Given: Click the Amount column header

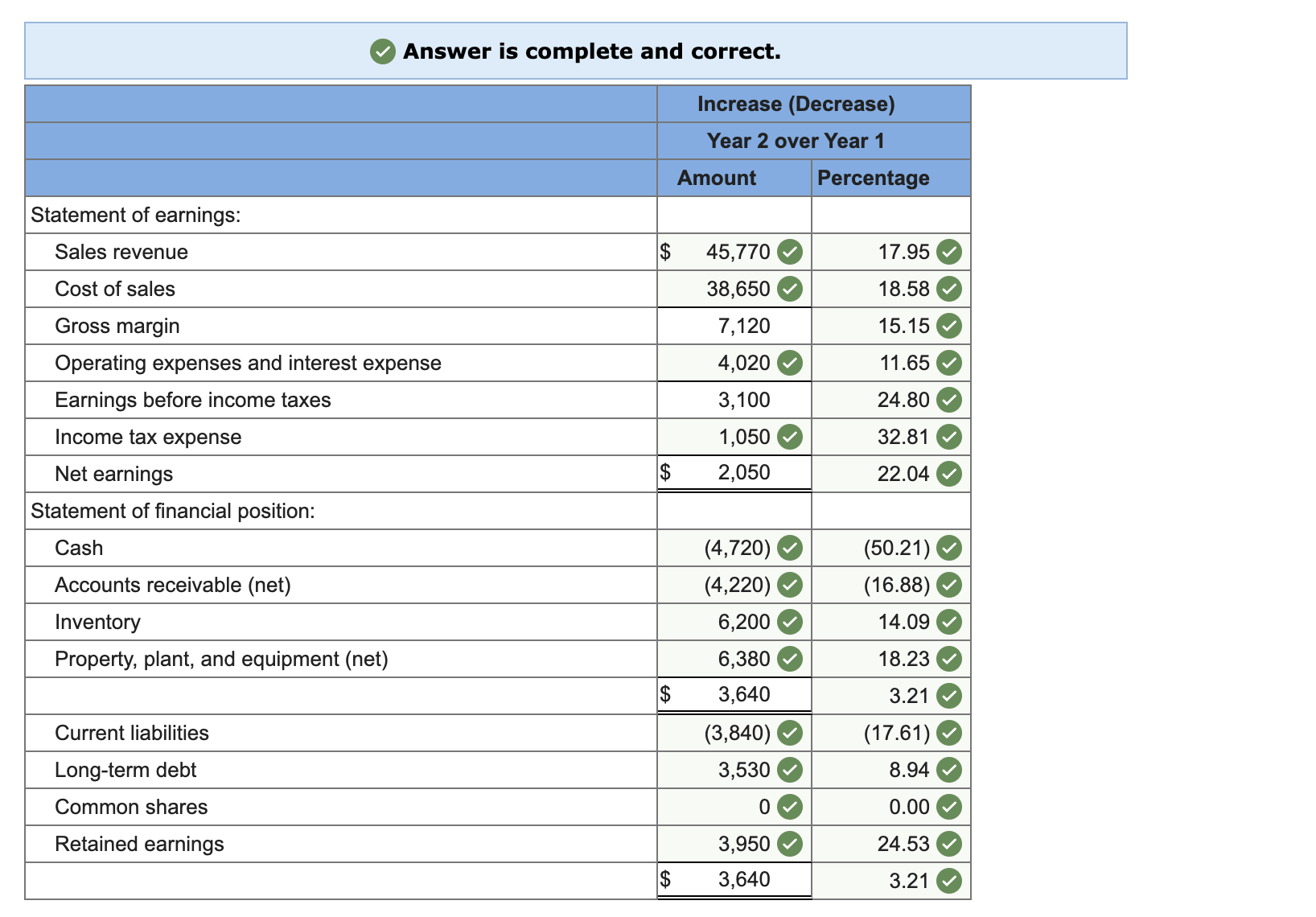Looking at the screenshot, I should point(715,178).
